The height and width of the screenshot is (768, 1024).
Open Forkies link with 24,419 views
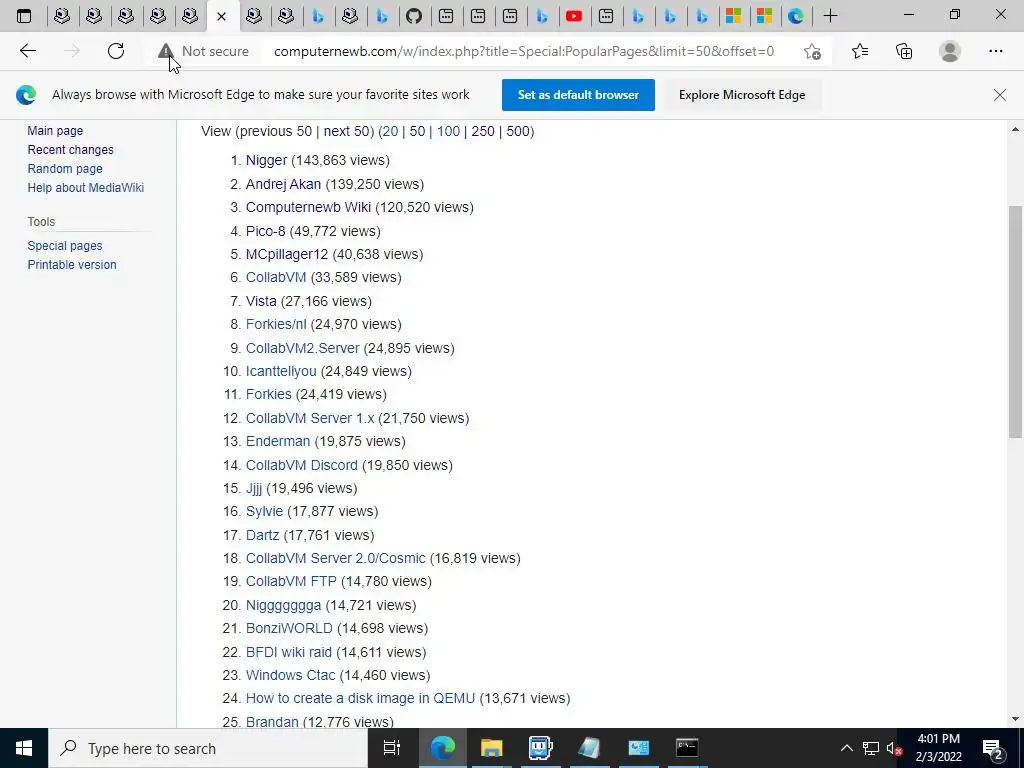click(x=268, y=394)
